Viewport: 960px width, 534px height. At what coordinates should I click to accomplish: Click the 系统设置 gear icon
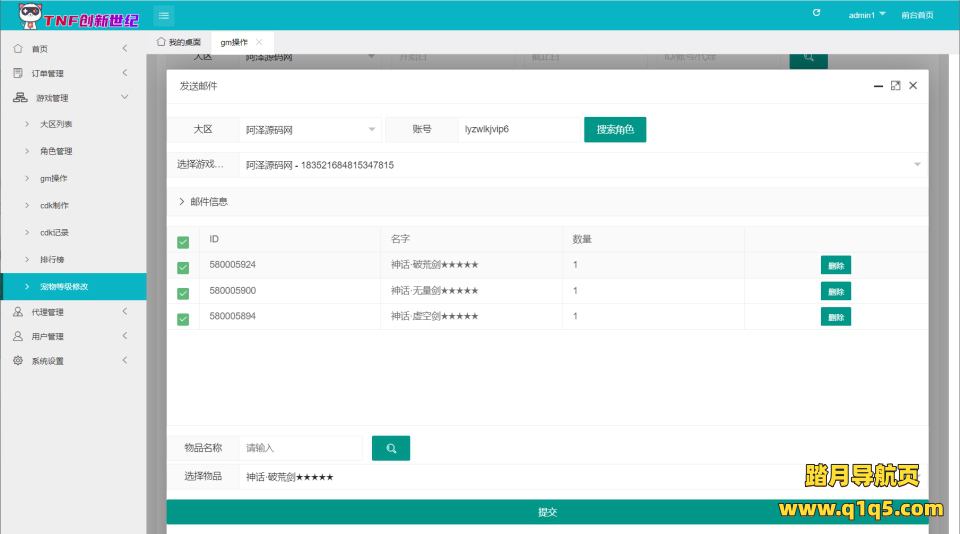tap(18, 361)
